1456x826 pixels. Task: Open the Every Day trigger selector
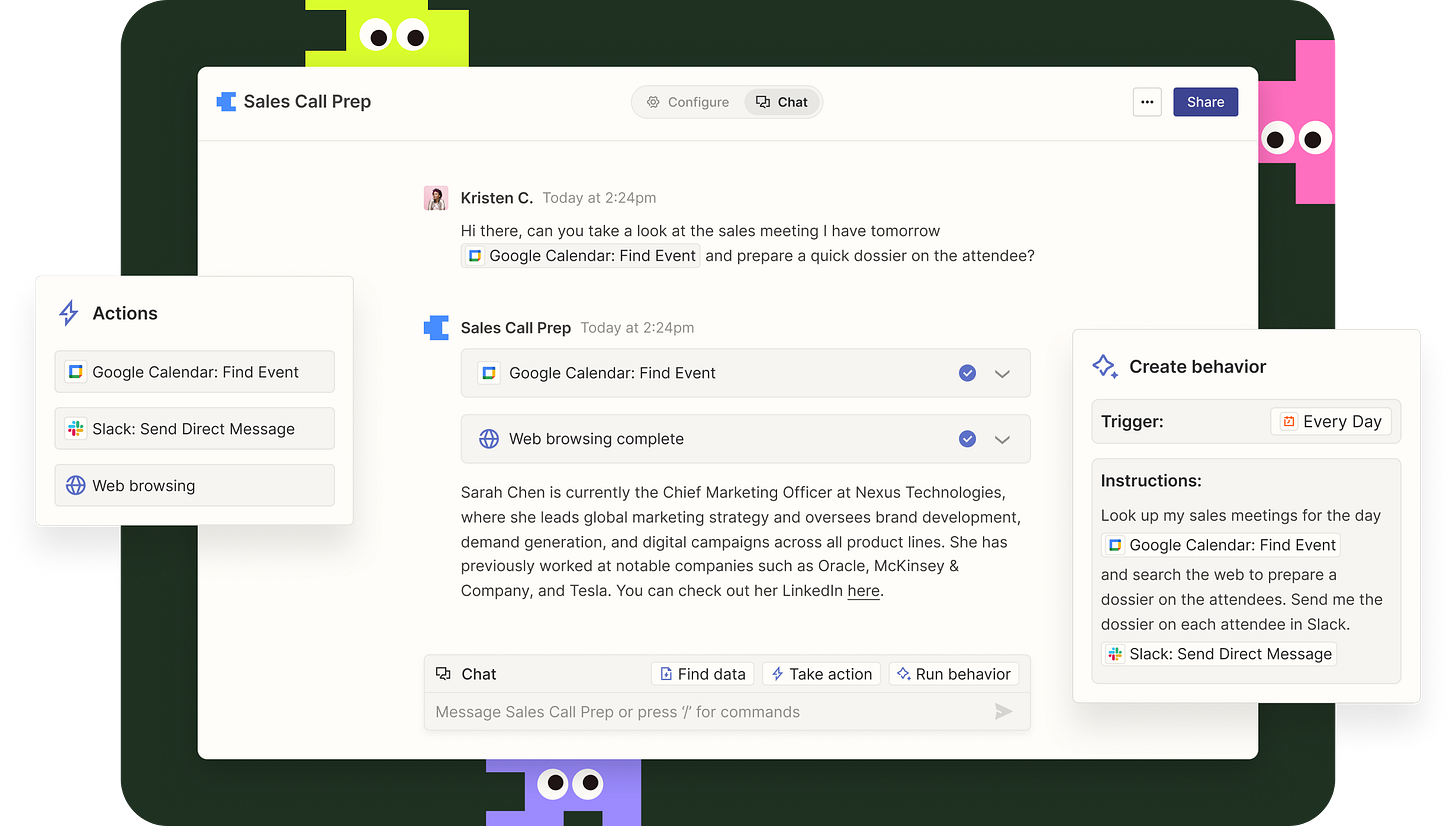[1331, 422]
